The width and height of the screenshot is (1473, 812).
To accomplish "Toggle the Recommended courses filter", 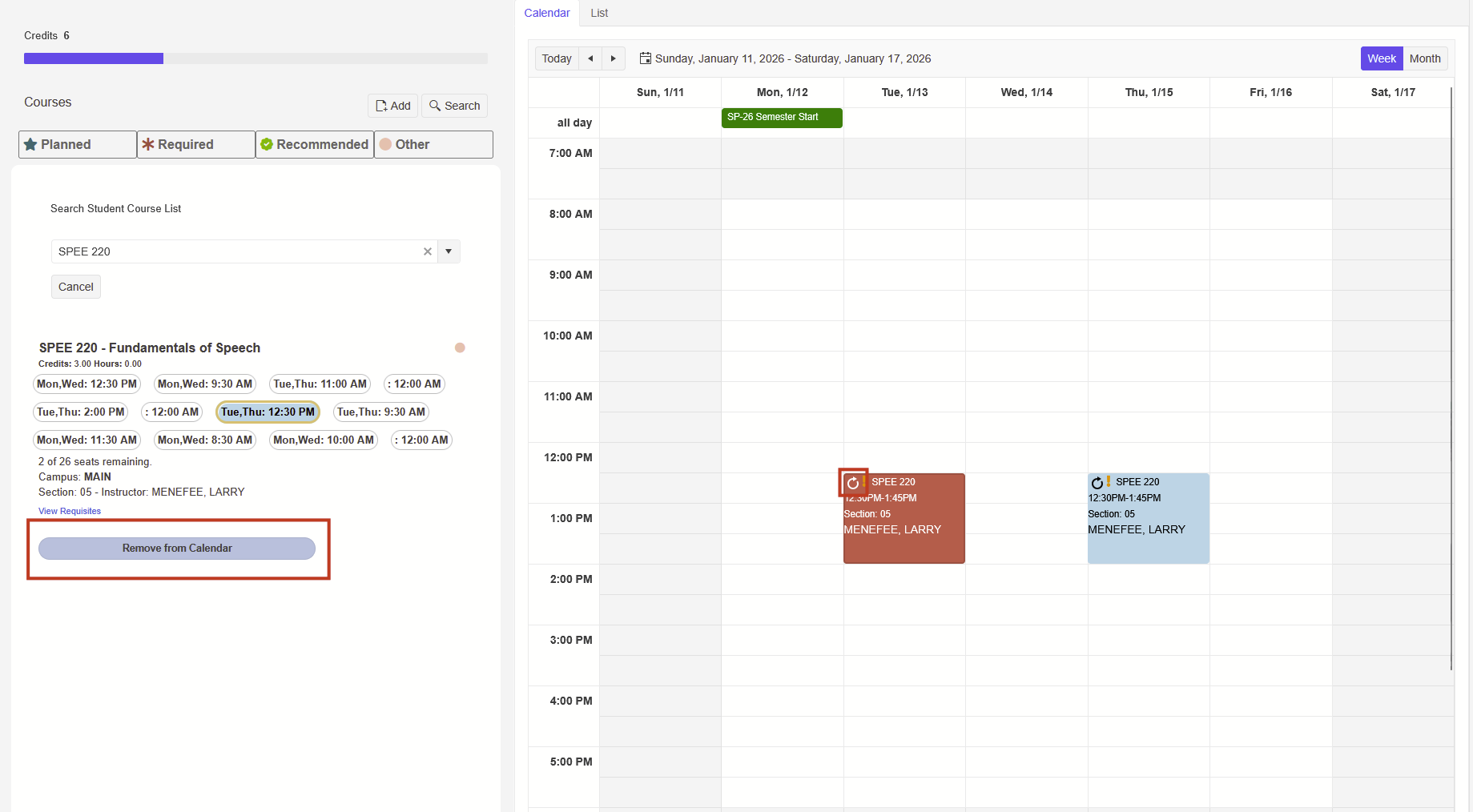I will (x=315, y=144).
